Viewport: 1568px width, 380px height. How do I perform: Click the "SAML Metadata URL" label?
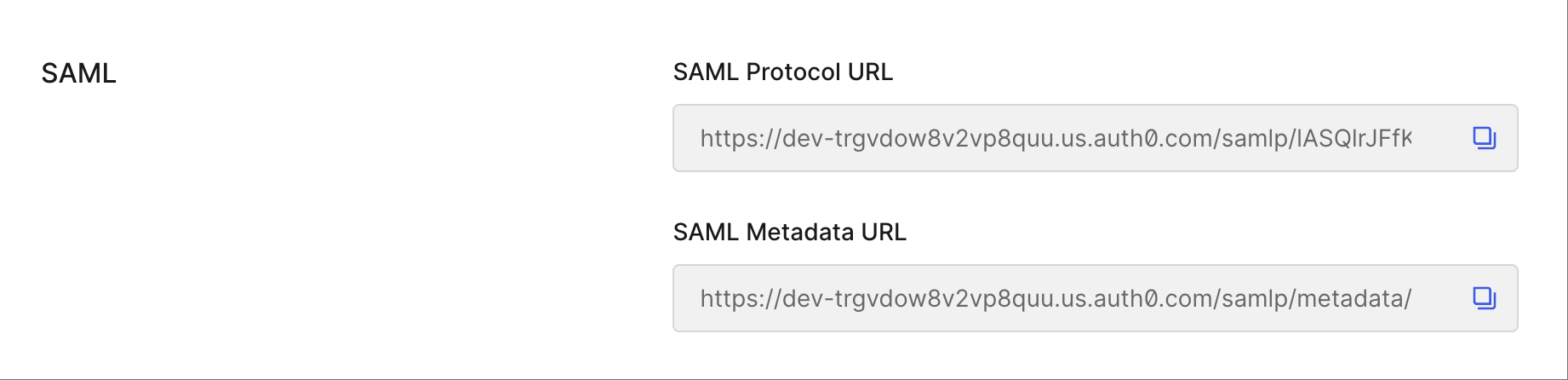coord(789,233)
